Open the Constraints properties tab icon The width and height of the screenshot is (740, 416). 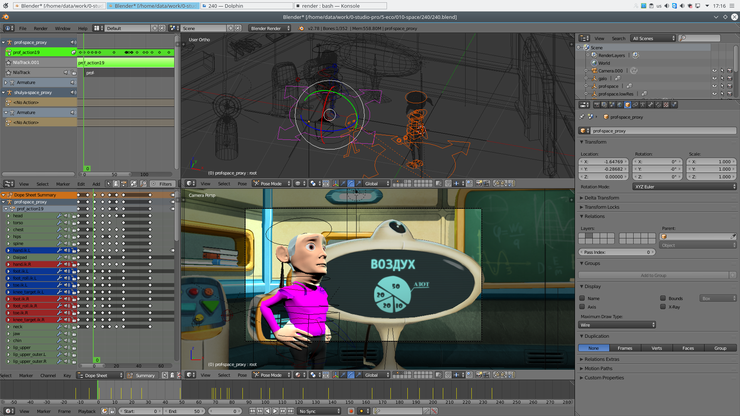click(635, 105)
